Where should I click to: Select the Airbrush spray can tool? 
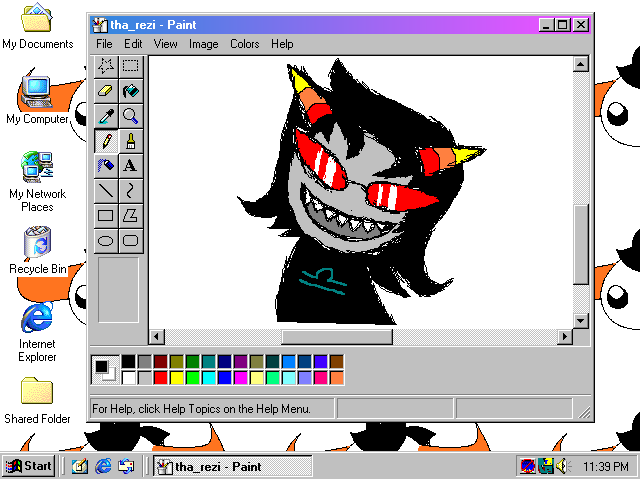coord(106,165)
